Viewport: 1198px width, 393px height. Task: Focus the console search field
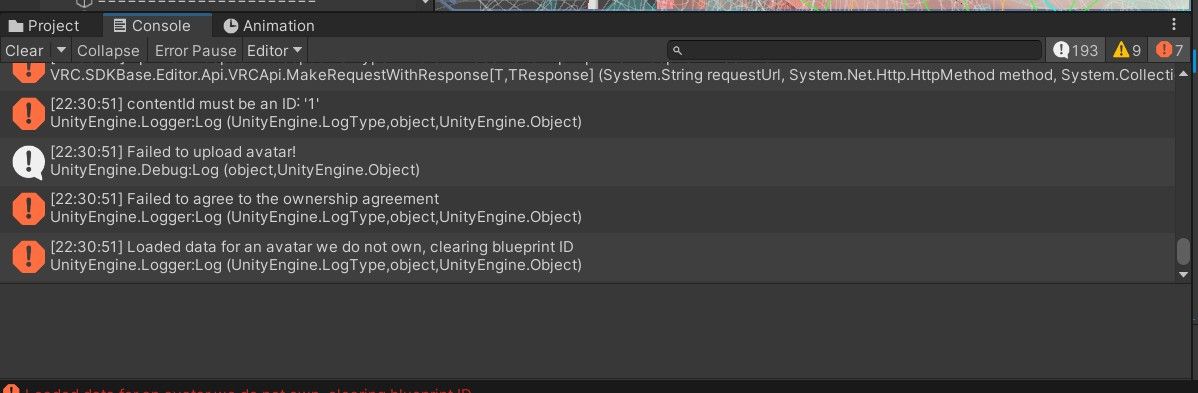point(855,50)
